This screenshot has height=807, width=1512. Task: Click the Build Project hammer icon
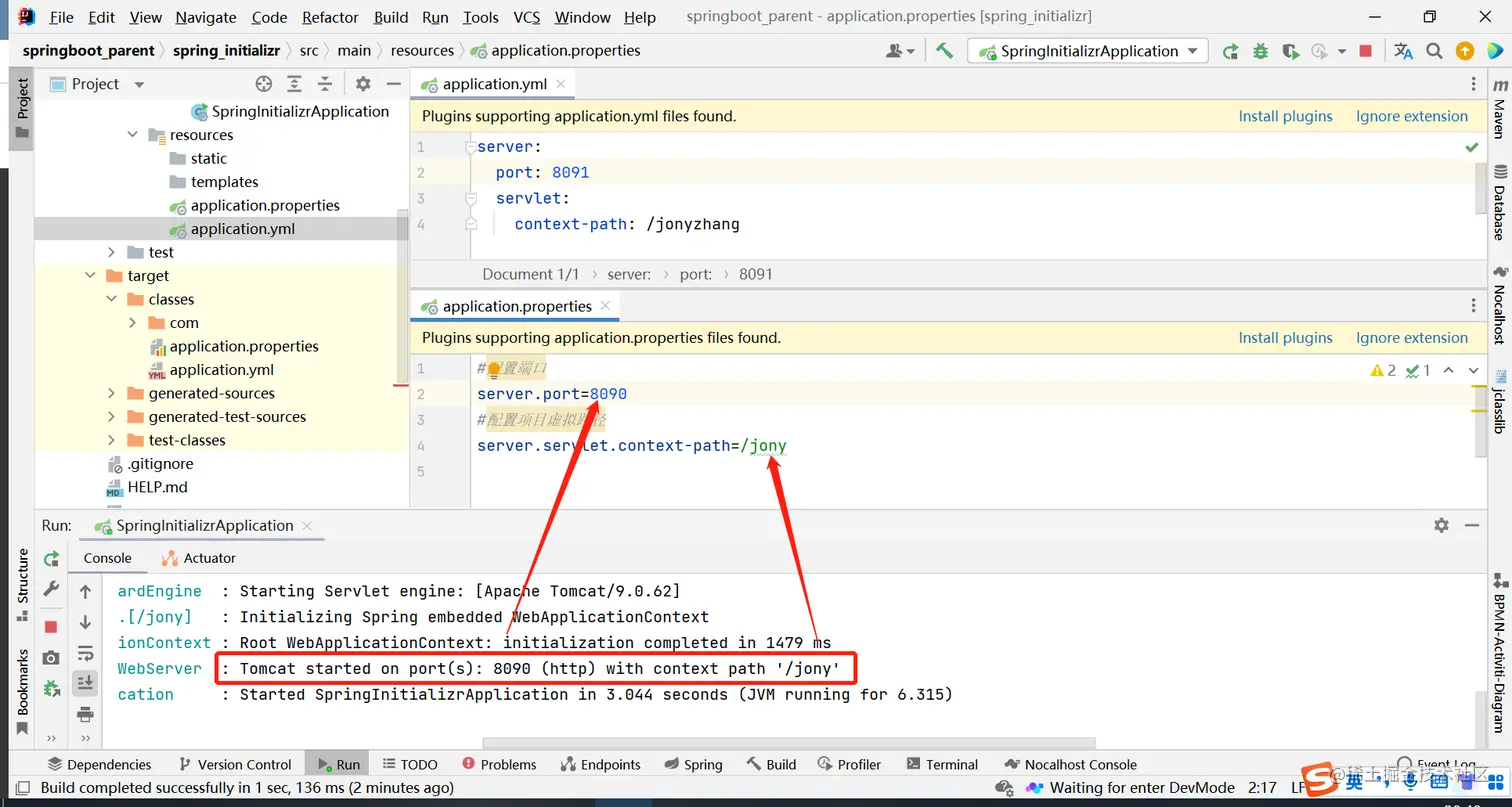point(944,51)
